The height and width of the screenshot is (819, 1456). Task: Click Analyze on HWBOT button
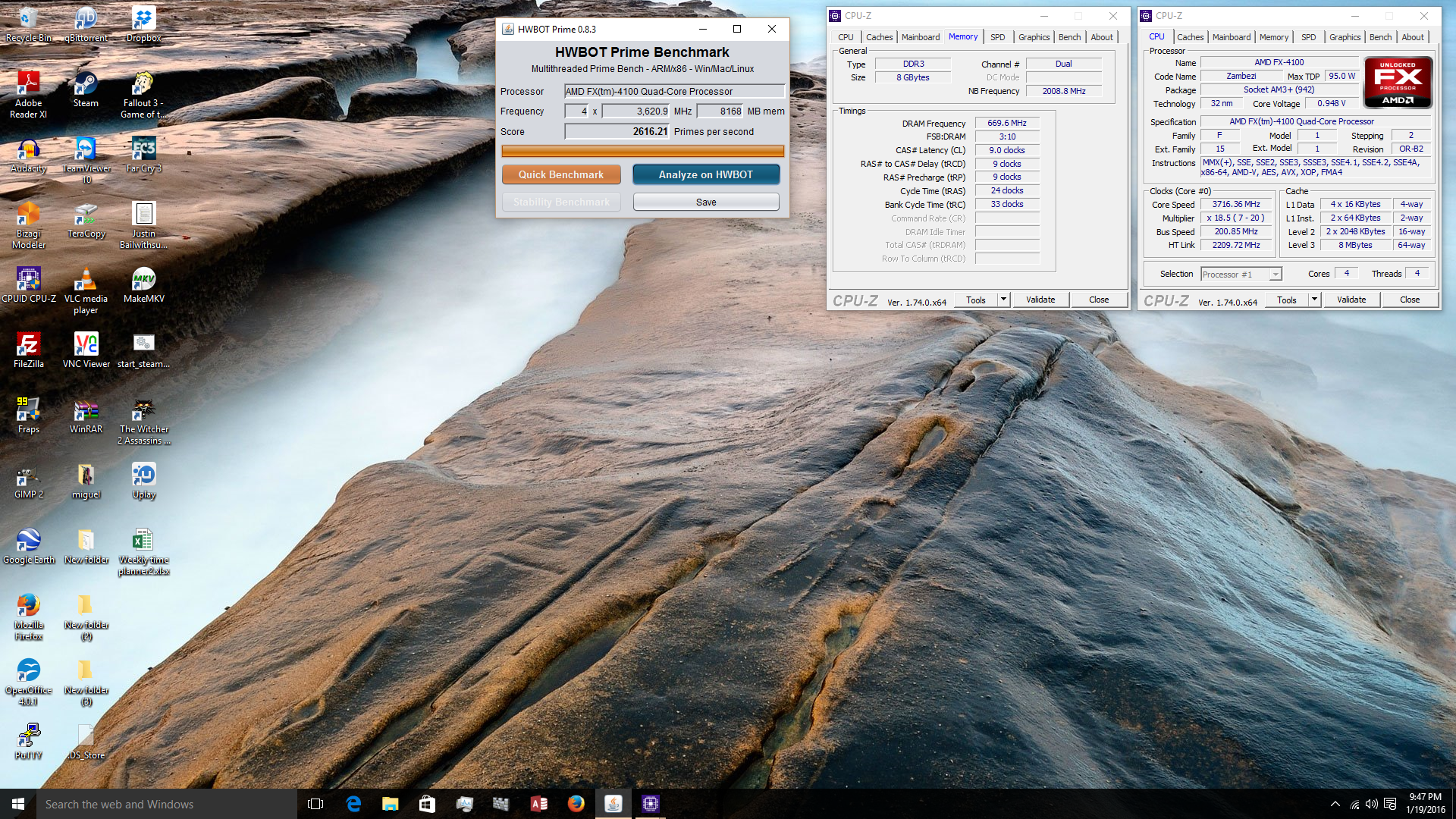pyautogui.click(x=706, y=174)
